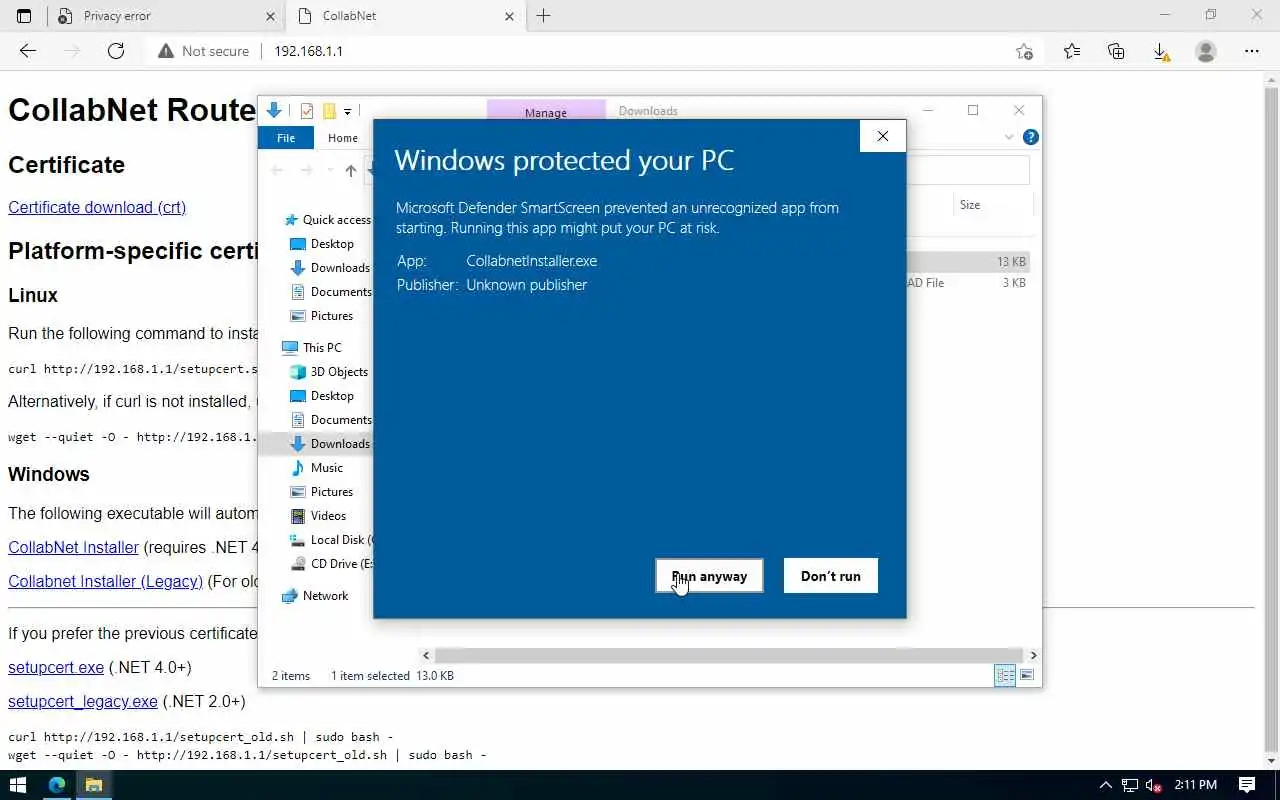Open Edge Settings and more menu

[x=1252, y=51]
